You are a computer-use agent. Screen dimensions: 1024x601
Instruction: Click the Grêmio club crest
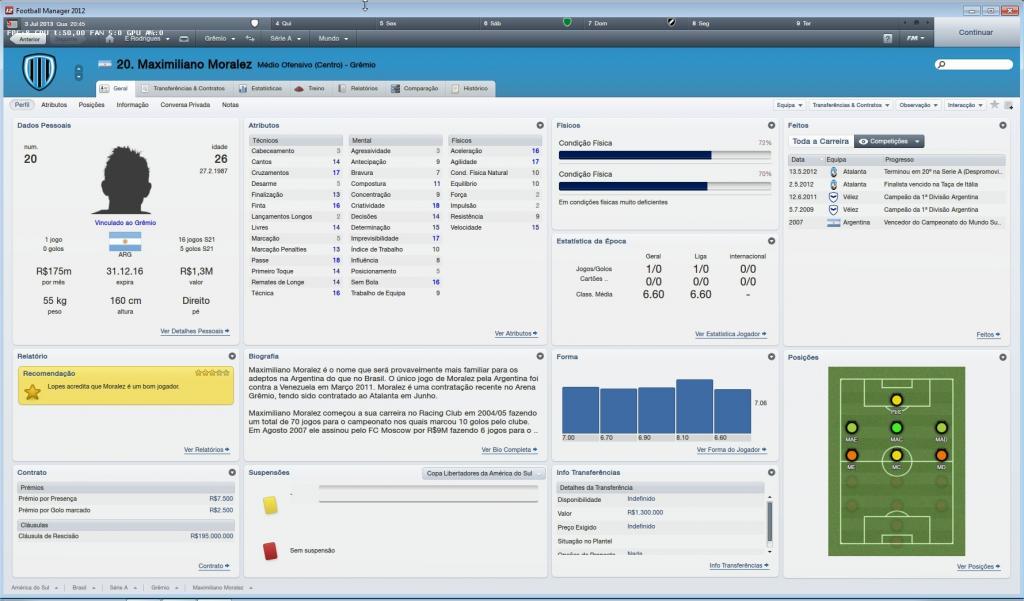pyautogui.click(x=39, y=71)
